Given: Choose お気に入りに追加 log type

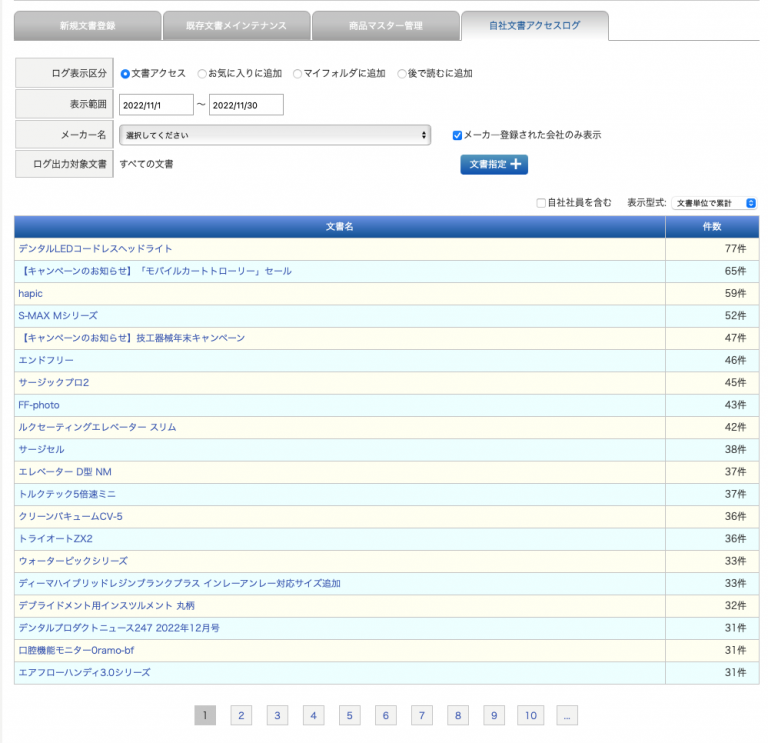Looking at the screenshot, I should coord(202,74).
